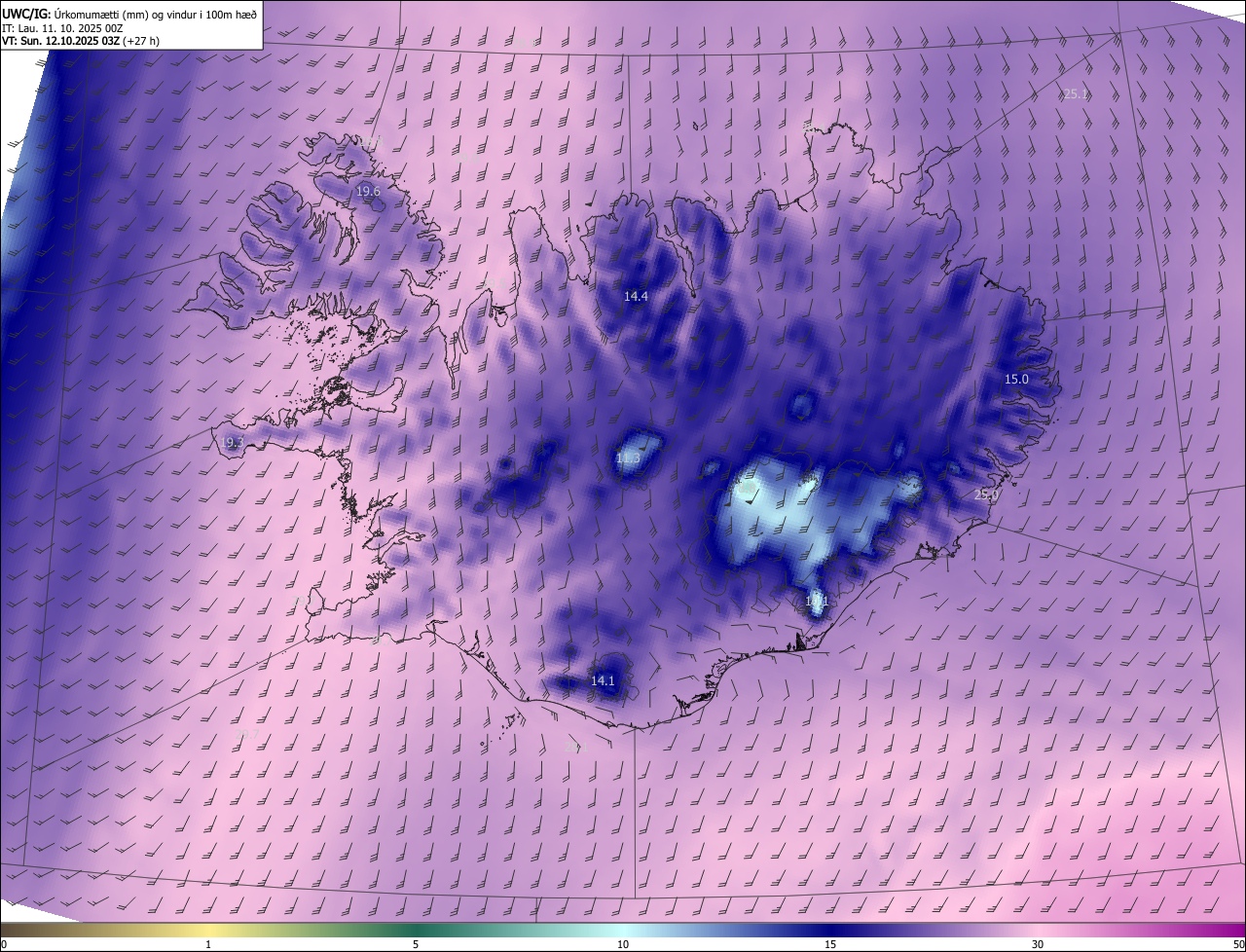
Task: Click the 14.4 value in north Iceland
Action: tap(636, 296)
